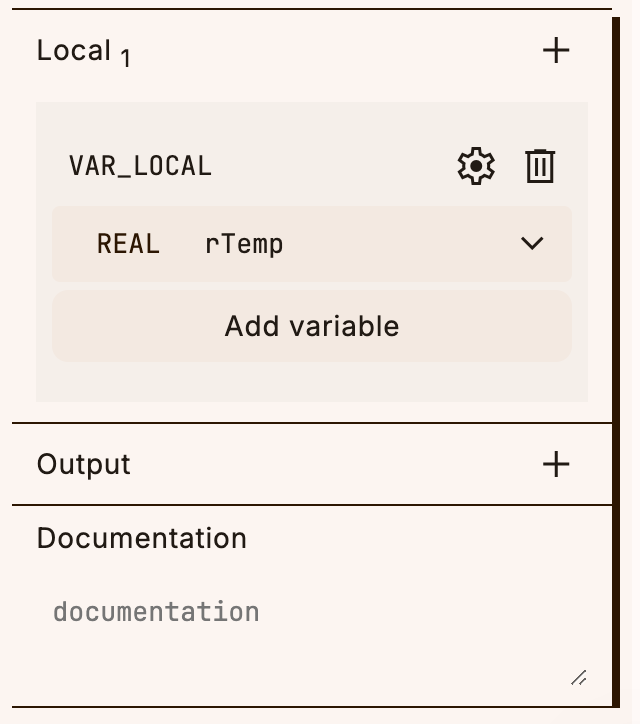
Task: Add a new Output variable block
Action: (556, 464)
